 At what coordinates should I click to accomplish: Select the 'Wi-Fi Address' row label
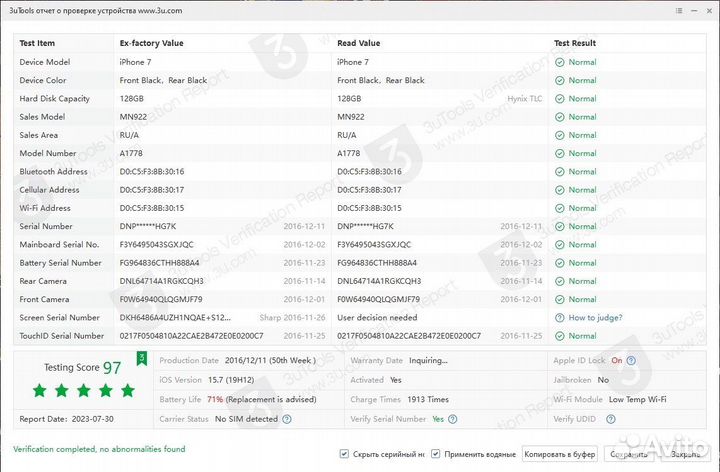tap(45, 208)
